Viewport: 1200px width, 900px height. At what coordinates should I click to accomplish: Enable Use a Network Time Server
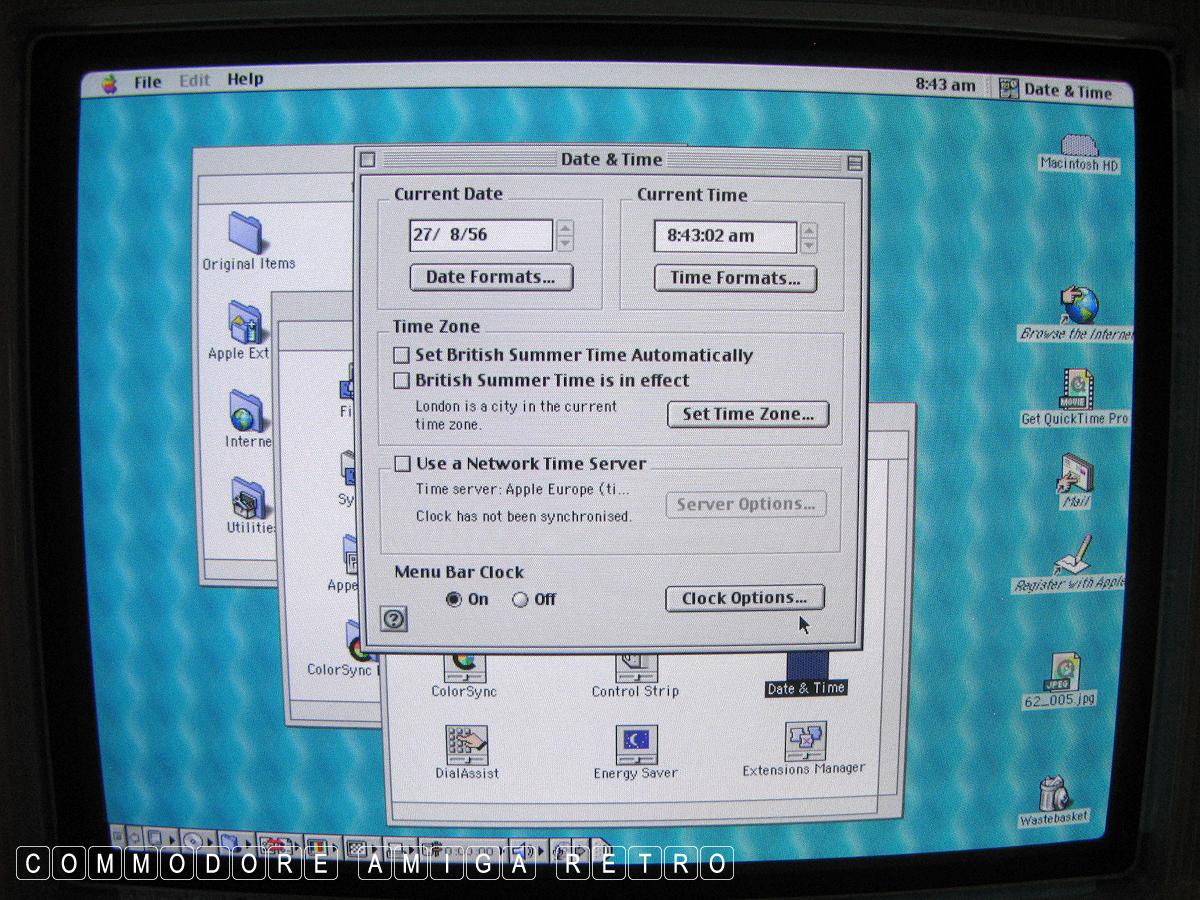[x=402, y=464]
